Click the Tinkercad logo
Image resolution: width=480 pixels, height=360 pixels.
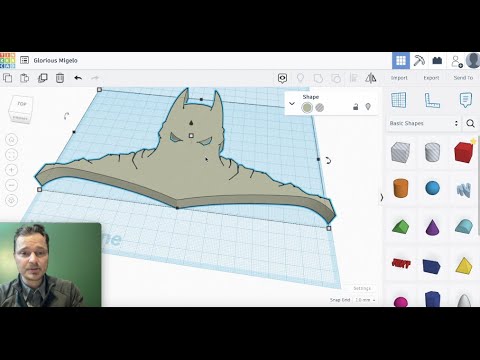point(7,60)
